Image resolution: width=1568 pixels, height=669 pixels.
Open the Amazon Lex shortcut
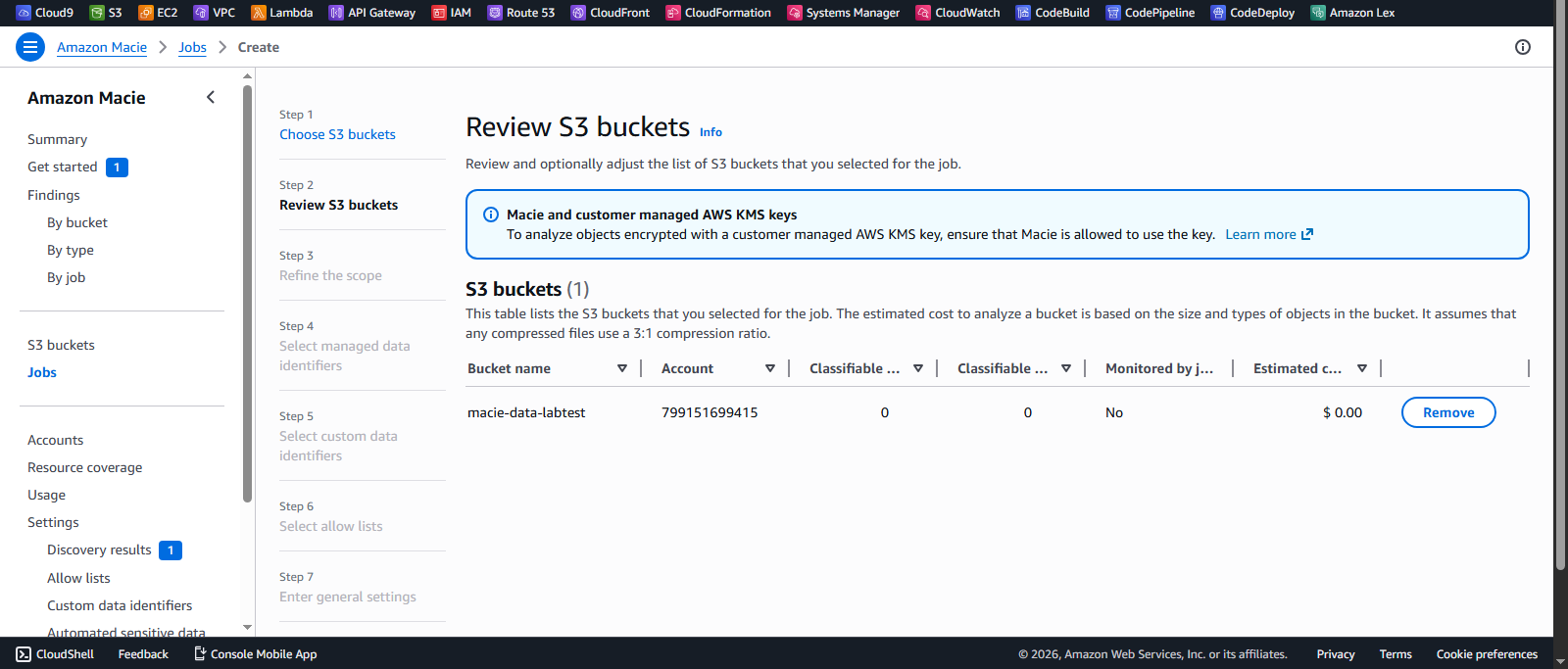pos(1353,13)
